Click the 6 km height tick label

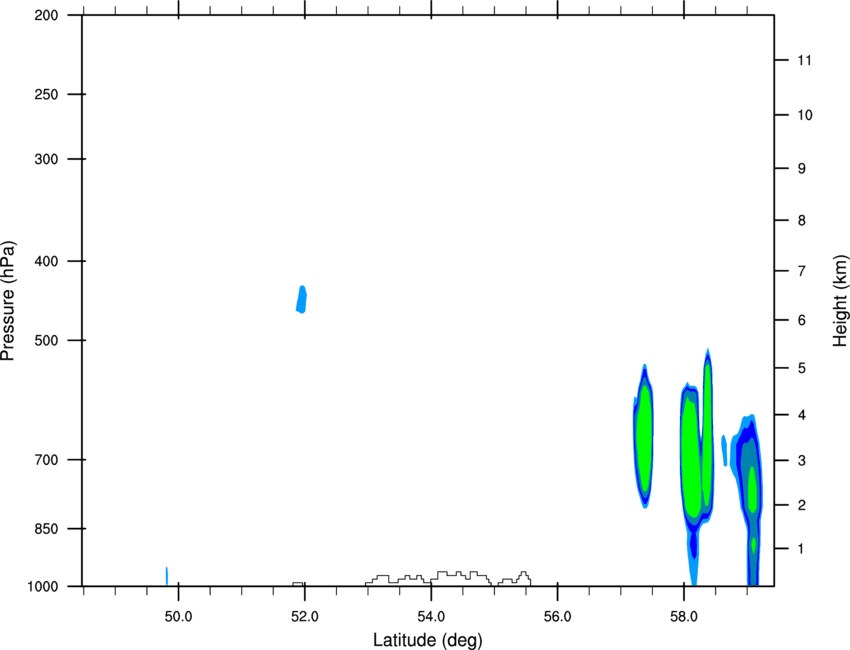coord(802,320)
